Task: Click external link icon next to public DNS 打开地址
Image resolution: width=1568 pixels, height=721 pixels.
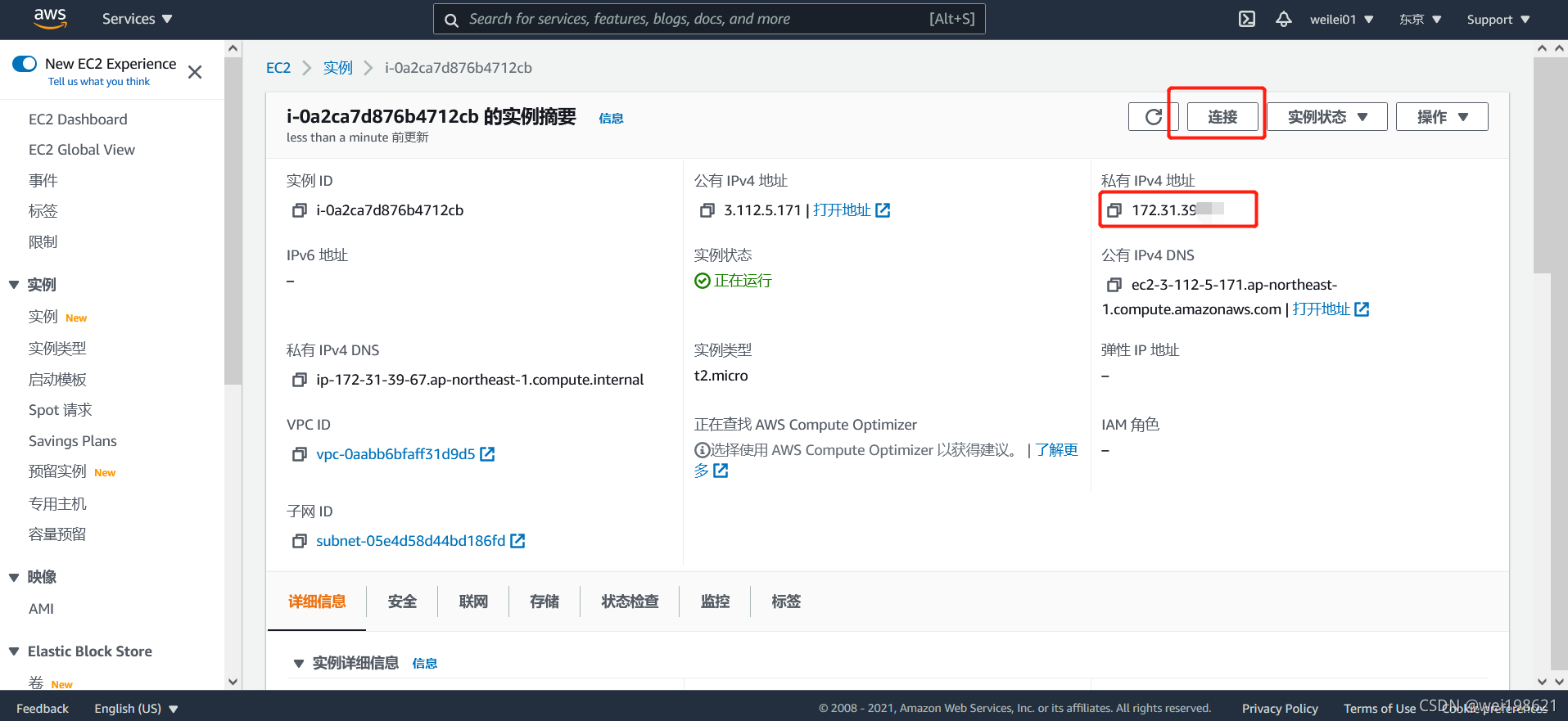Action: (x=1362, y=309)
